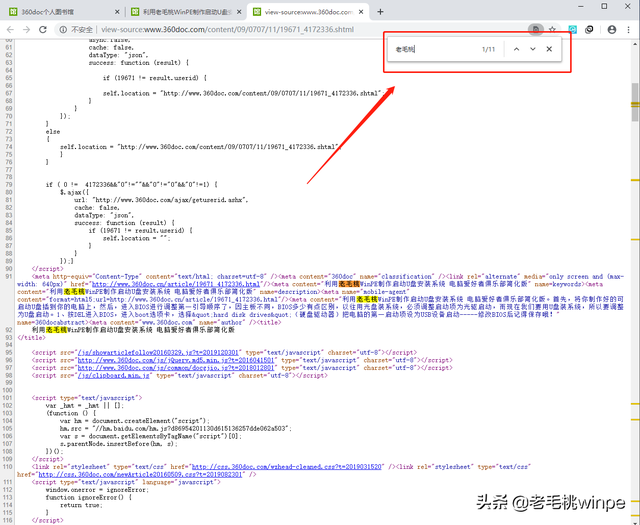
Task: Click the vertical scrollbar thumb
Action: point(635,102)
